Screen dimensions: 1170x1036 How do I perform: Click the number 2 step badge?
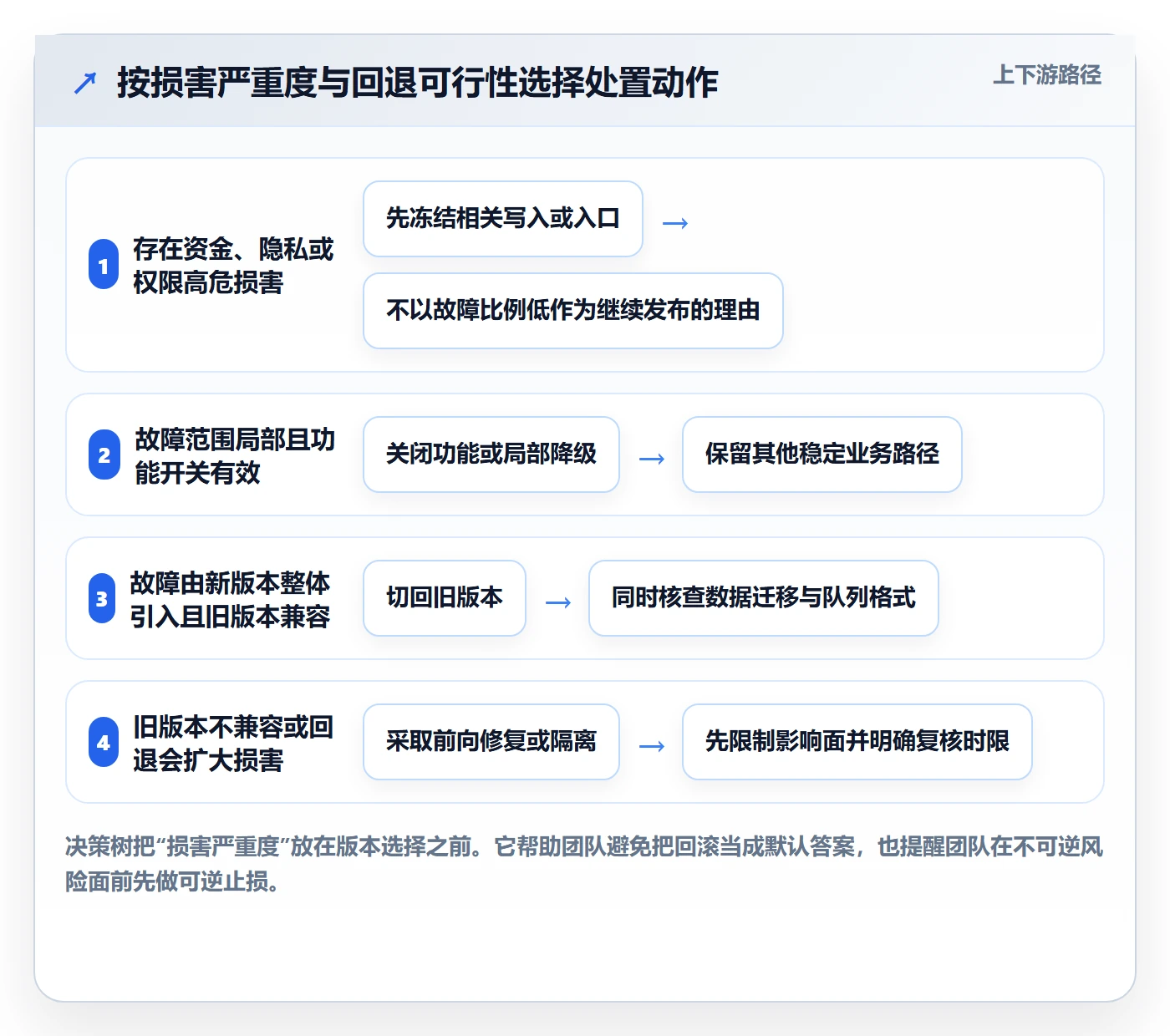tap(104, 455)
